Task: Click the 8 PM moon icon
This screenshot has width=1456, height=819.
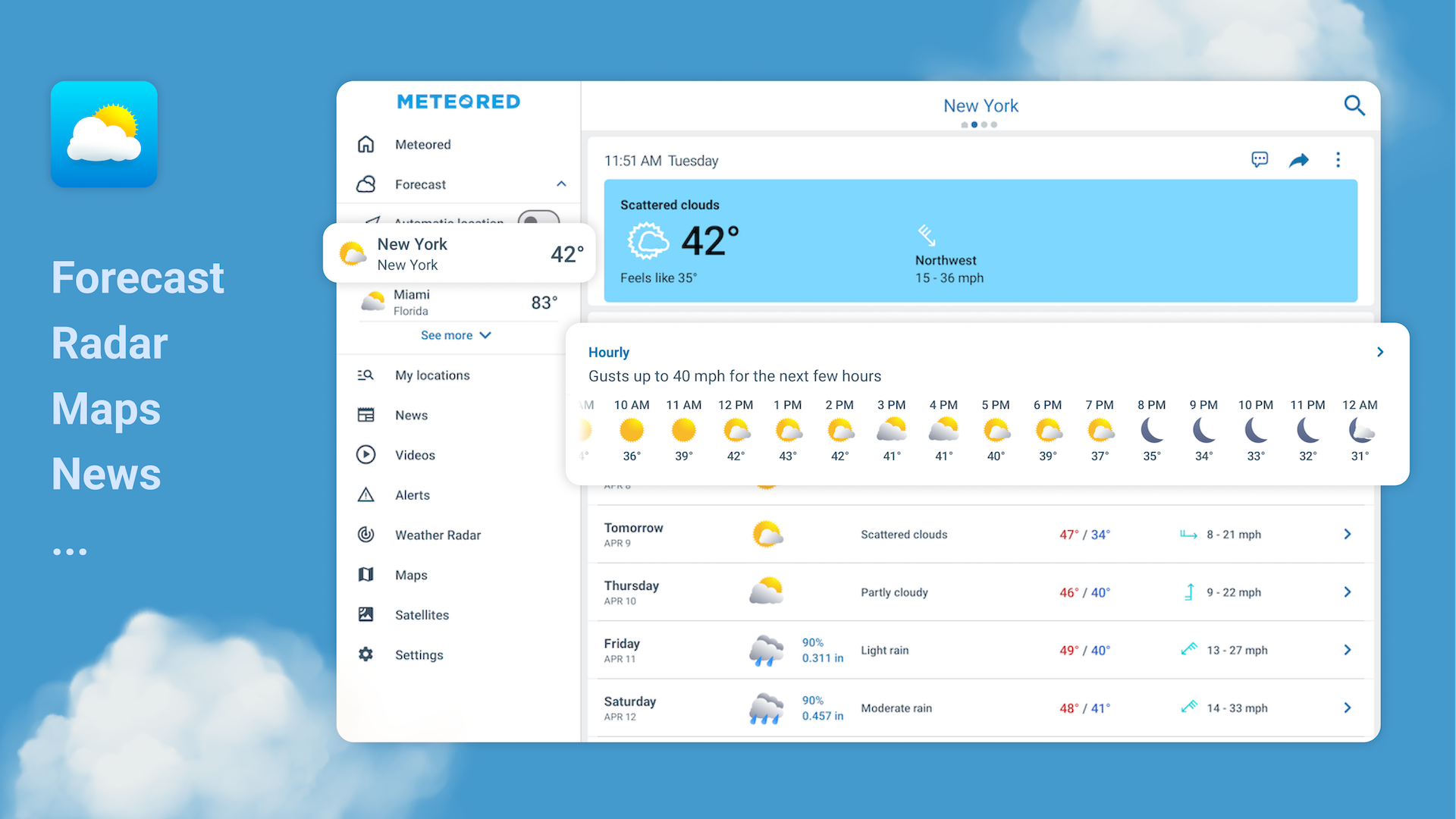Action: pos(1152,431)
